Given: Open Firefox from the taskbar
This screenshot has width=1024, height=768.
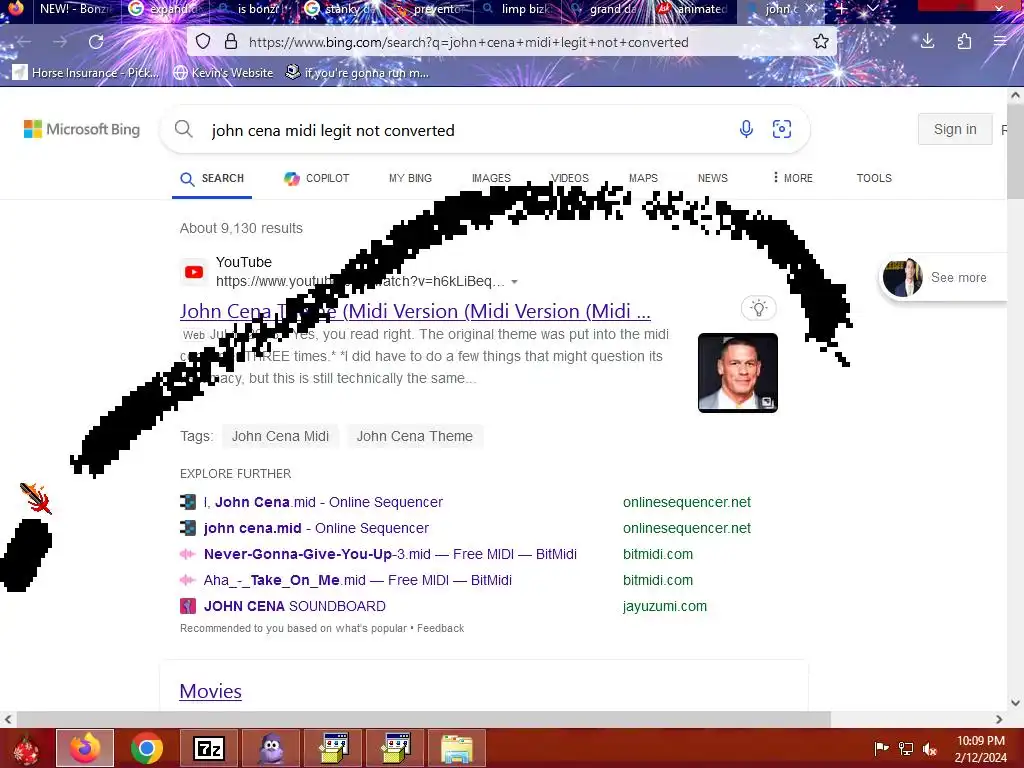Looking at the screenshot, I should pyautogui.click(x=85, y=748).
